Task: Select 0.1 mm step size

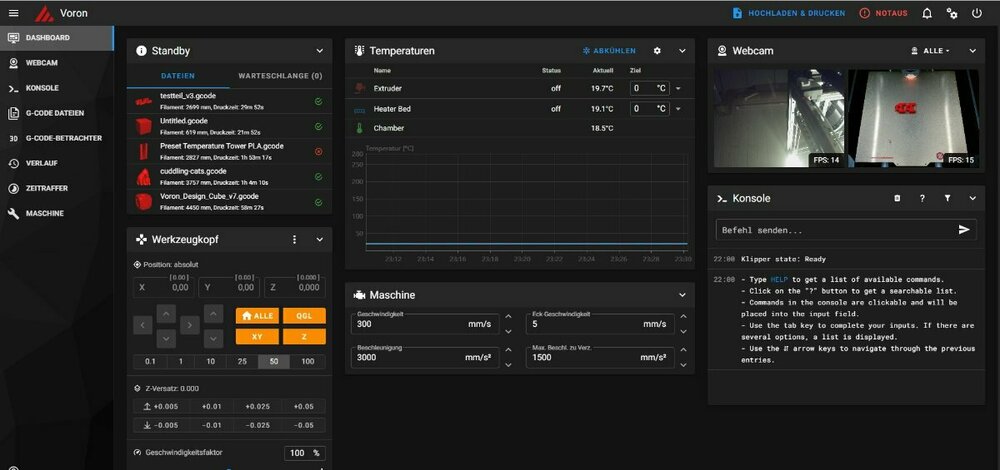Action: [150, 362]
